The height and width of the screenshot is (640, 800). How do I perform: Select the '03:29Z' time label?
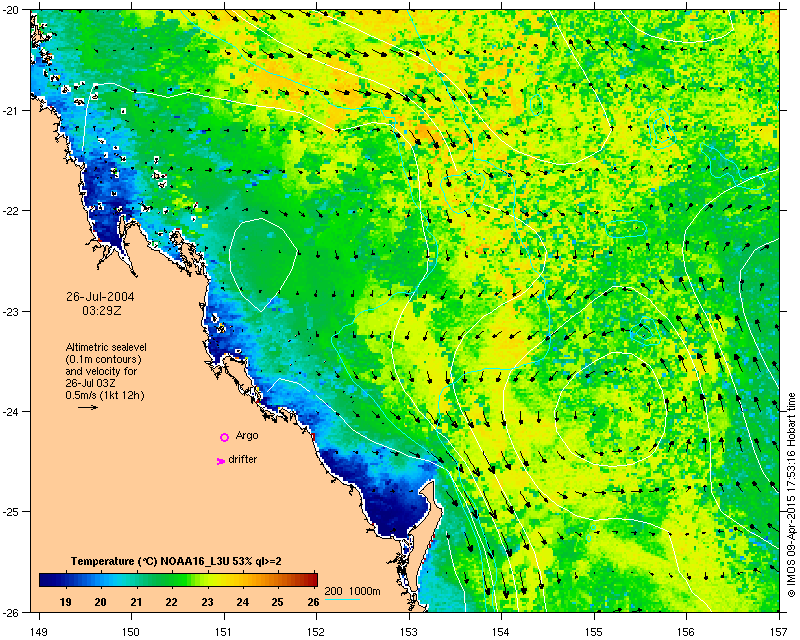pyautogui.click(x=102, y=310)
